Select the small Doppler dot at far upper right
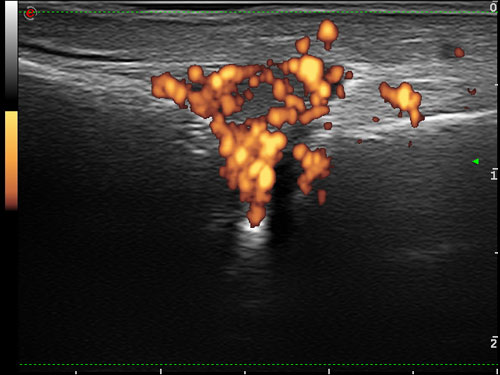This screenshot has width=500, height=375. tap(459, 52)
